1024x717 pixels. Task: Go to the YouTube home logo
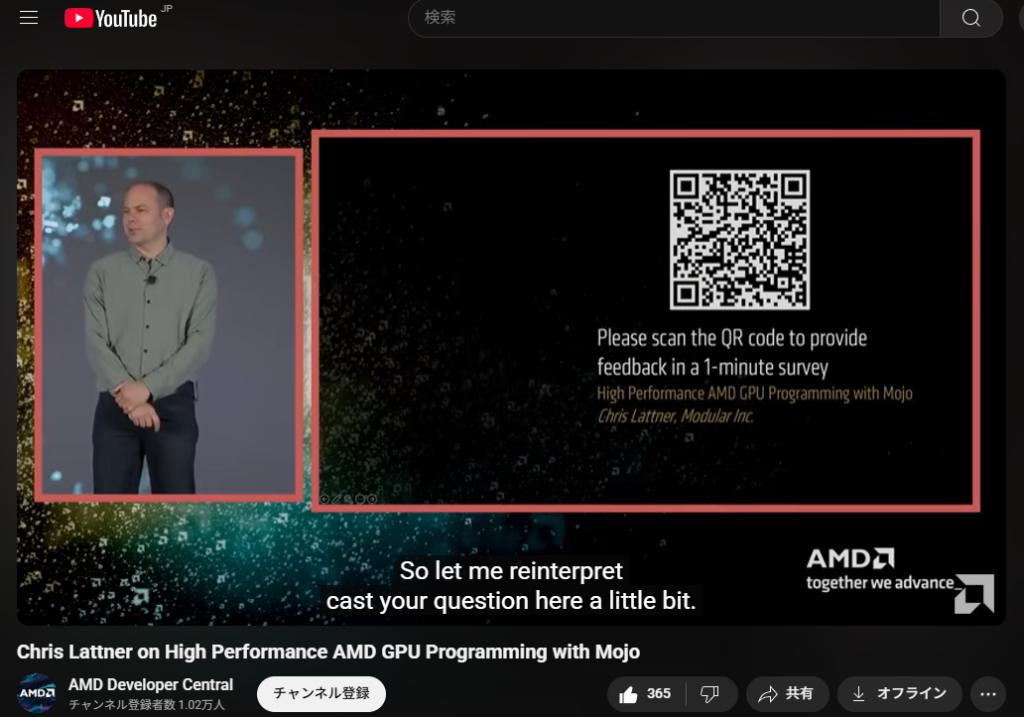111,18
